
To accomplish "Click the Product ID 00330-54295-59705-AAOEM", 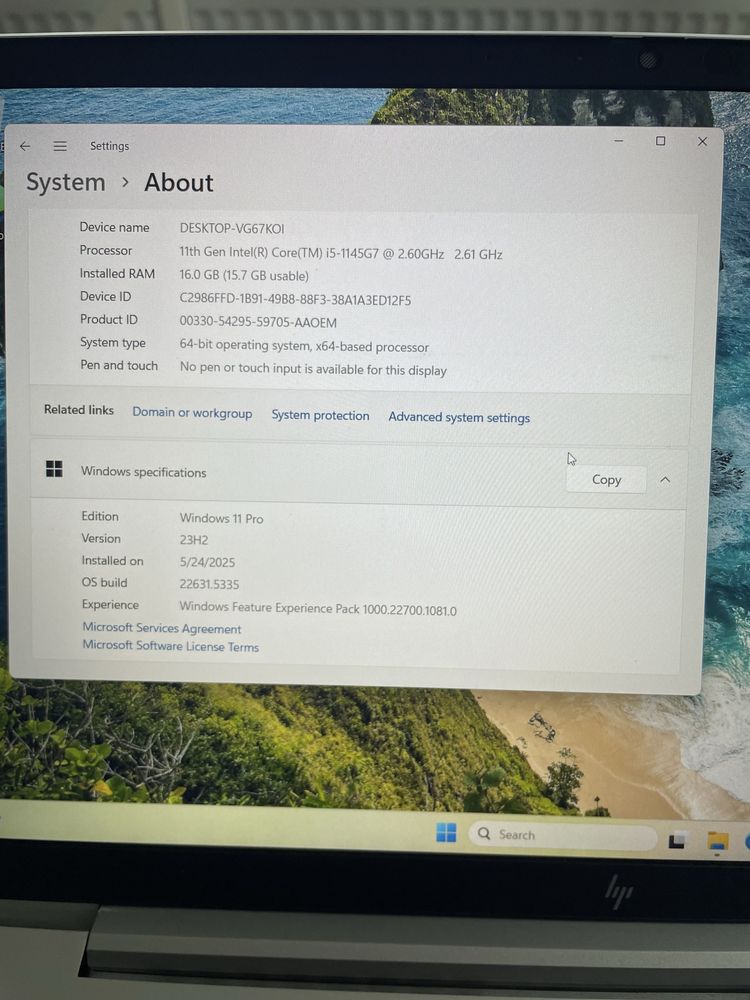I will [x=258, y=322].
